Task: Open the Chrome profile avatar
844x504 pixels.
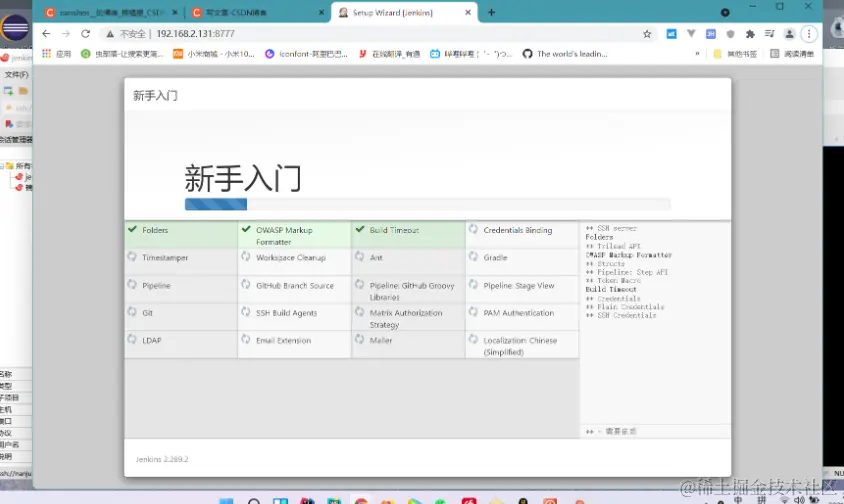Action: (789, 34)
